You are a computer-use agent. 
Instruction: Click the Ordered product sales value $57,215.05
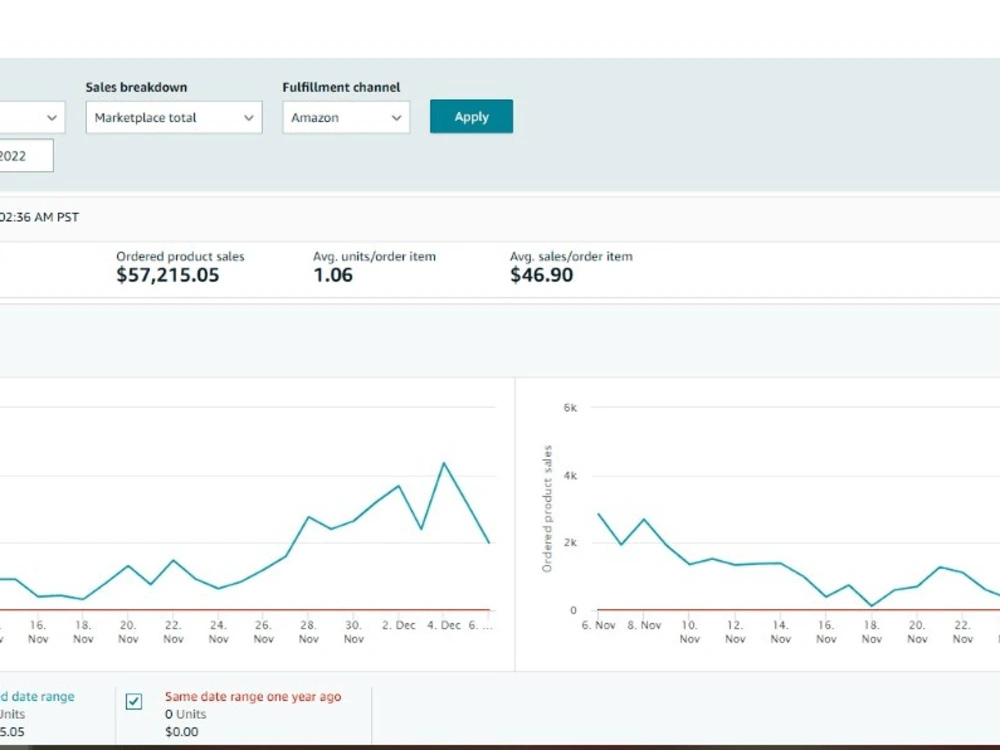click(x=168, y=275)
